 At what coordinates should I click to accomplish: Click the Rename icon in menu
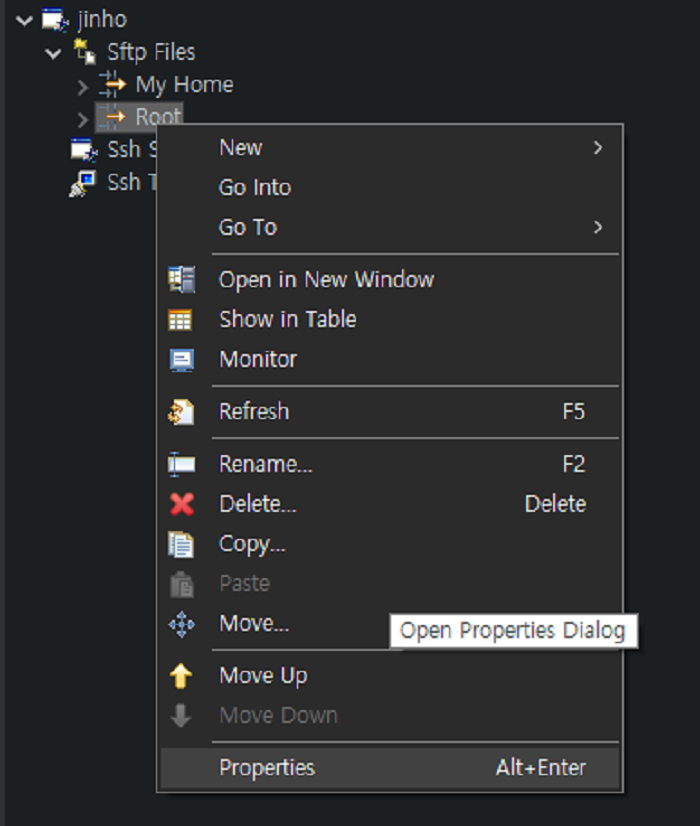181,464
